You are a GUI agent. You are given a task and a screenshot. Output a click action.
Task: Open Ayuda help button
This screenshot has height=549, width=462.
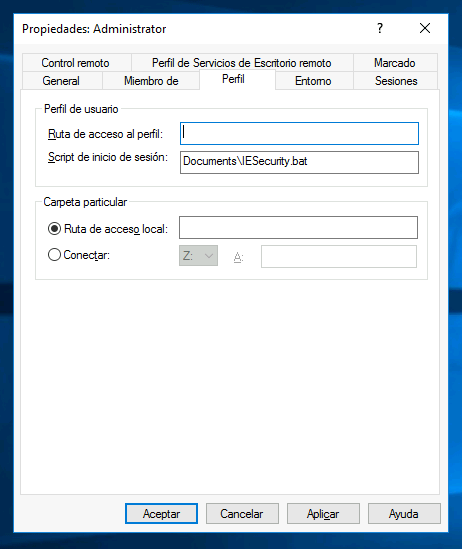pos(404,514)
